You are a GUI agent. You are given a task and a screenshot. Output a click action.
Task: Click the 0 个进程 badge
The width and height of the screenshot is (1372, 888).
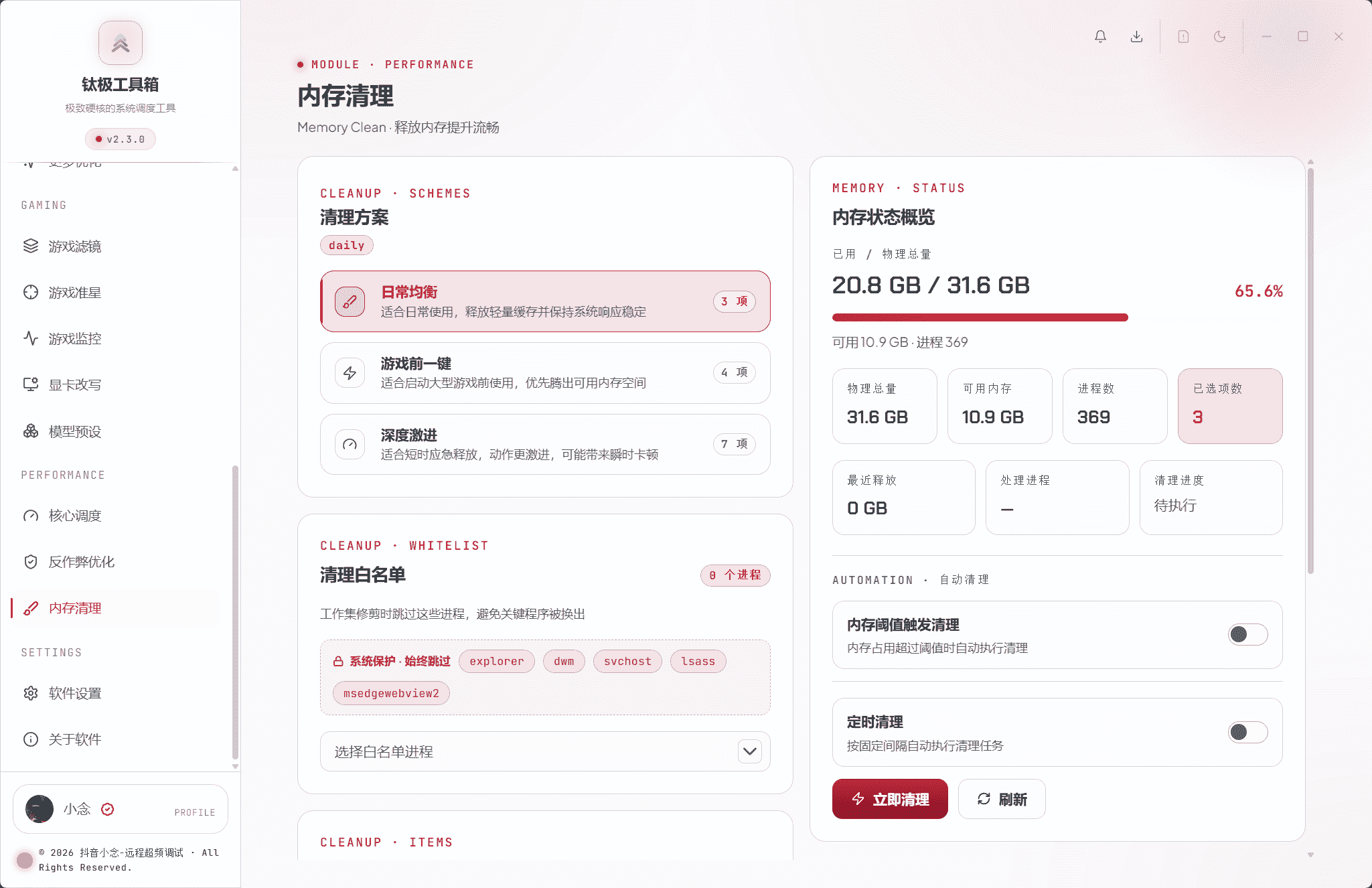coord(735,575)
